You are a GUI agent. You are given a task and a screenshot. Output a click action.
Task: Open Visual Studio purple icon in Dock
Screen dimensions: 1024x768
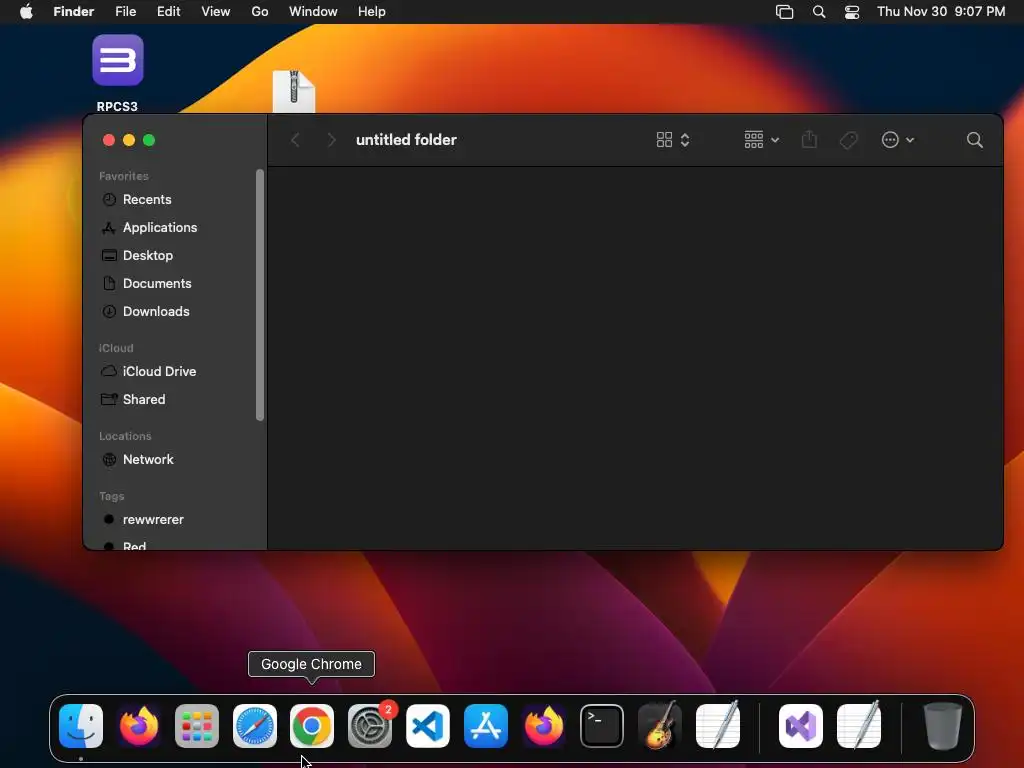(801, 726)
